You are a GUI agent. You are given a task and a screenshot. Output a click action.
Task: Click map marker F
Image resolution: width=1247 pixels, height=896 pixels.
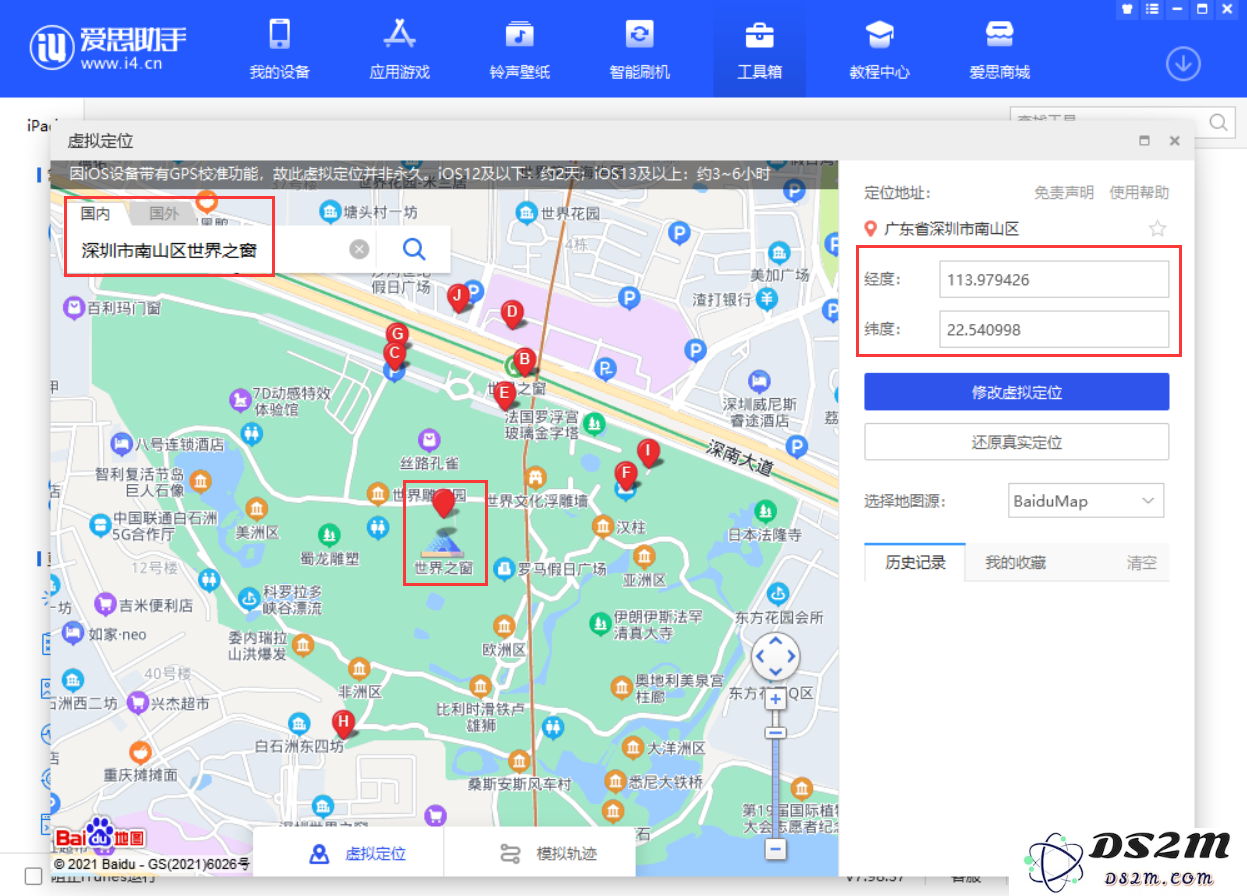(x=626, y=473)
